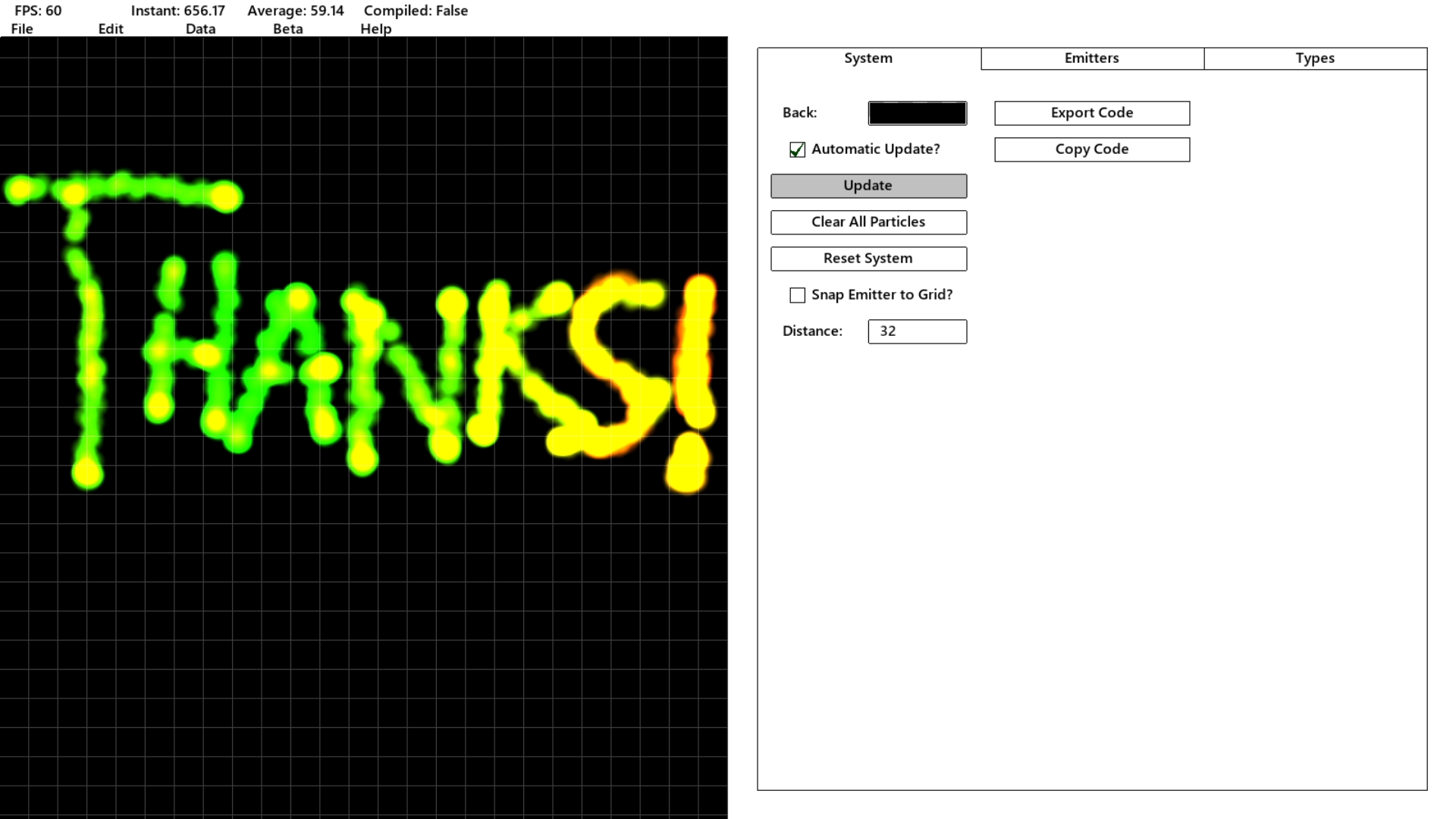Click Export Code button

[x=1092, y=112]
